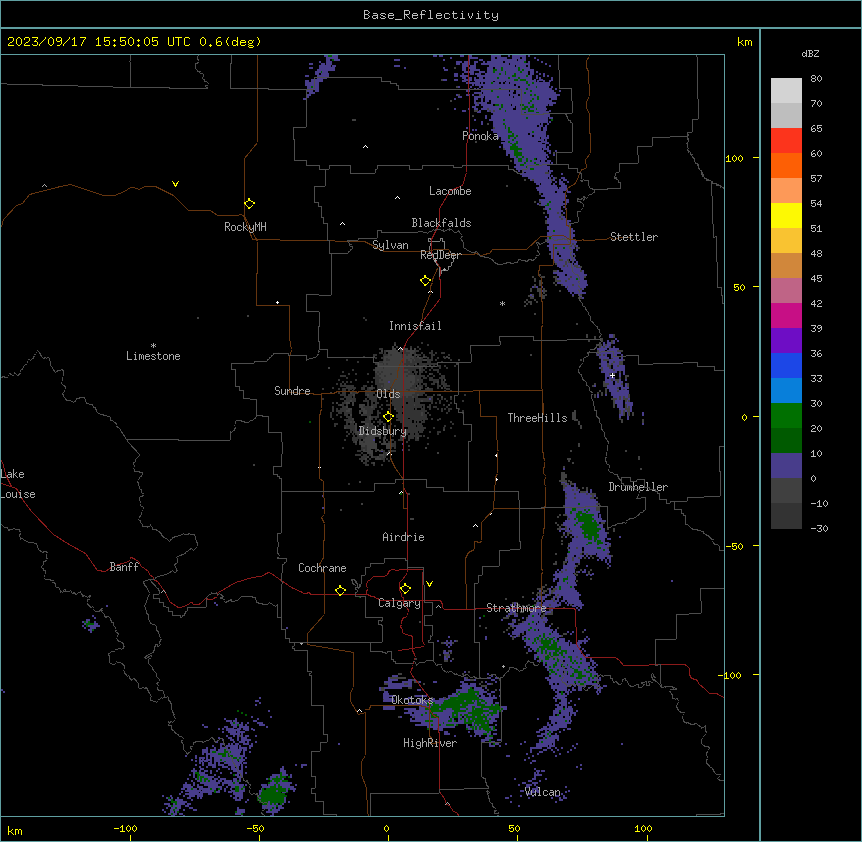
Task: Click the Sundre town label
Action: click(x=292, y=391)
